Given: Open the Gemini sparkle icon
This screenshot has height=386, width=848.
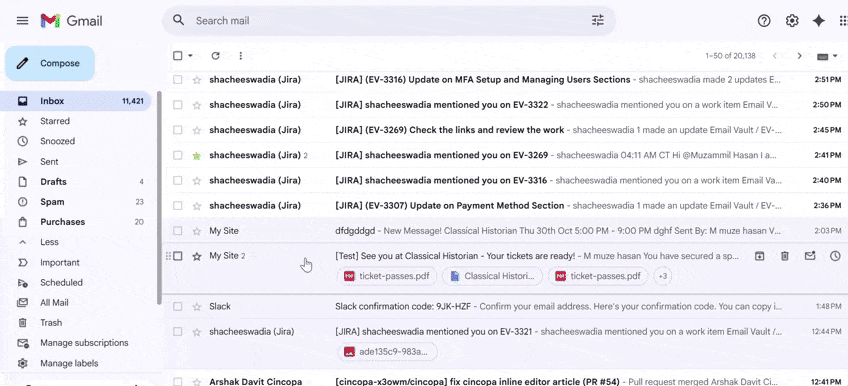Looking at the screenshot, I should click(x=819, y=21).
